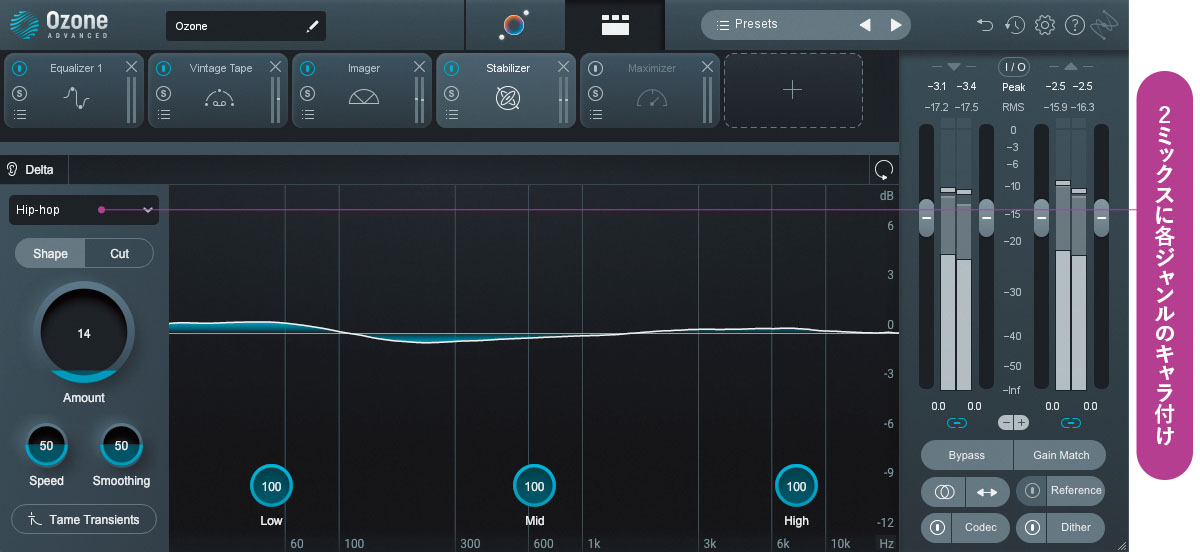This screenshot has height=552, width=1200.
Task: Click the Undo arrow icon
Action: tap(985, 25)
